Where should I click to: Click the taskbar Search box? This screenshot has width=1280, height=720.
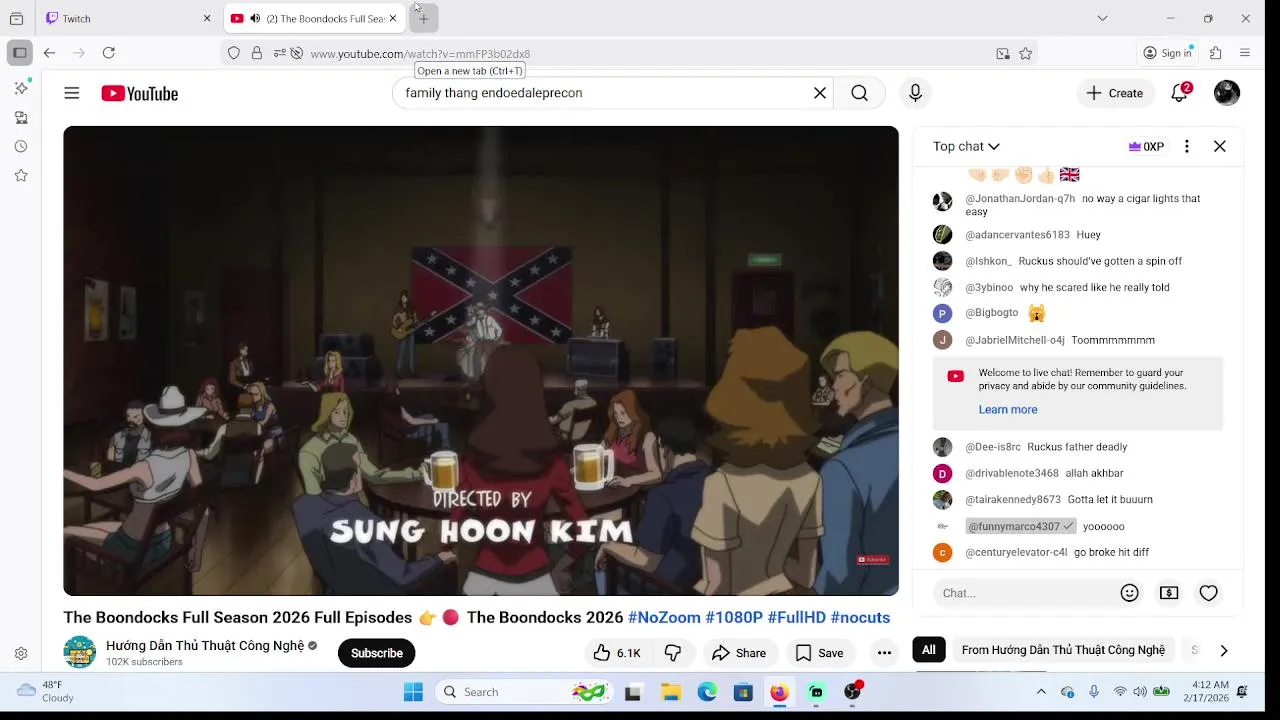(x=523, y=692)
